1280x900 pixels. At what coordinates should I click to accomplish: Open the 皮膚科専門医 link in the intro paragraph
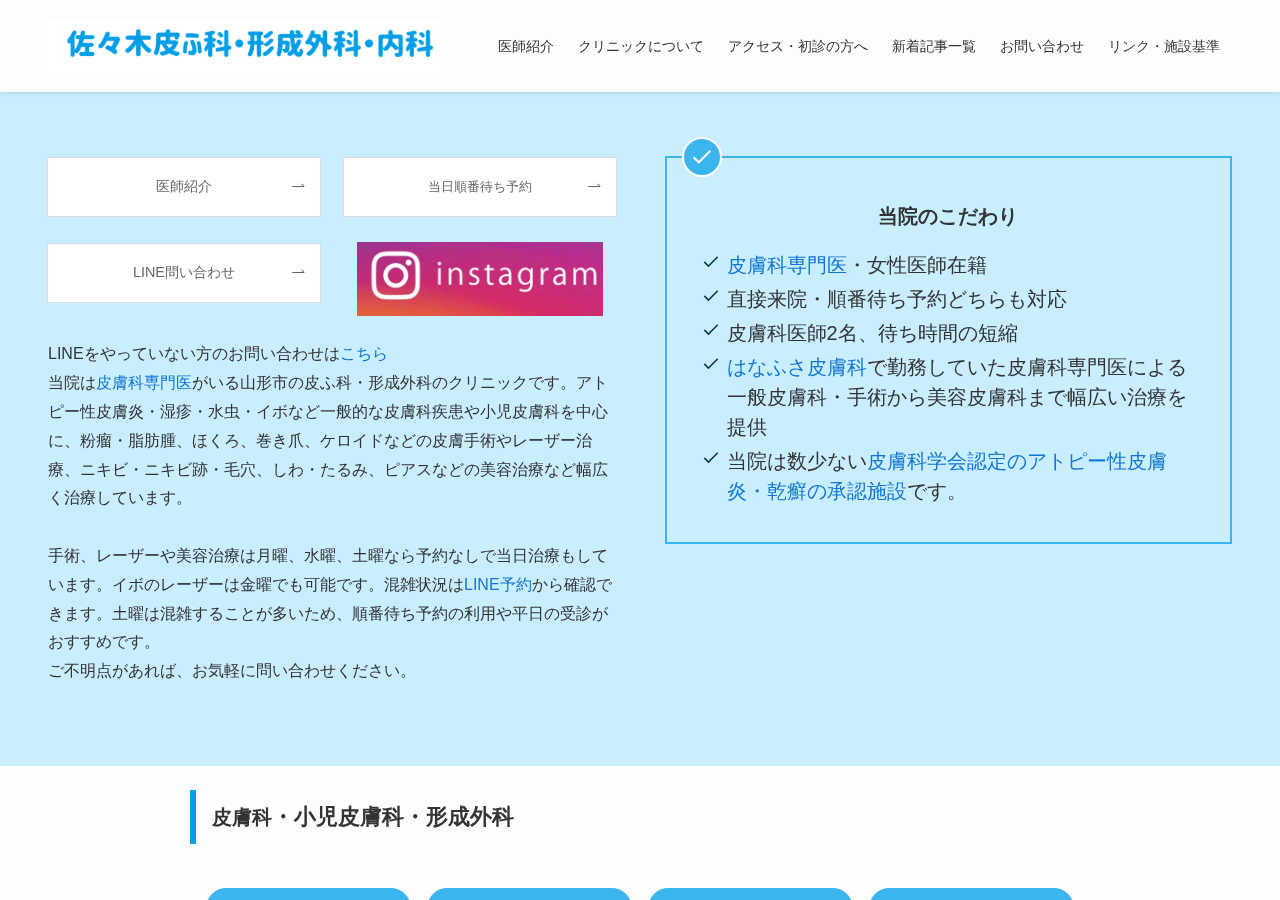tap(144, 383)
